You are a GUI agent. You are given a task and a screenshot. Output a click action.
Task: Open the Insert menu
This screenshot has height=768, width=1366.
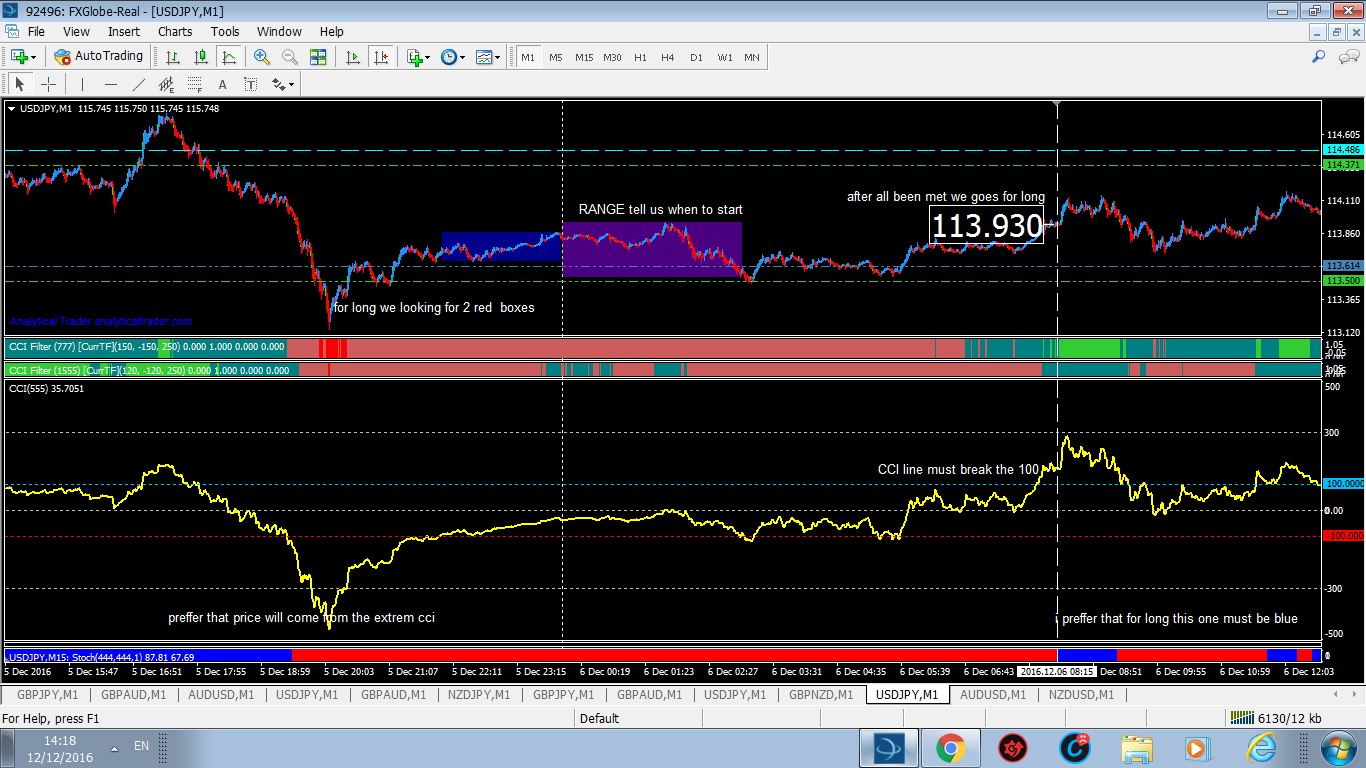[124, 32]
